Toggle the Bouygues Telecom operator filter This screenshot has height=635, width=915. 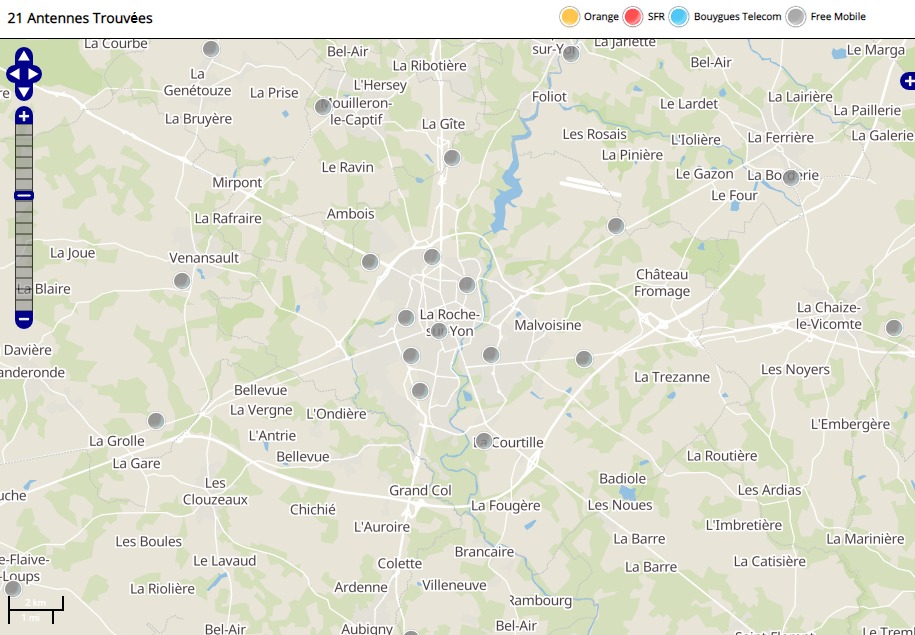pos(679,17)
